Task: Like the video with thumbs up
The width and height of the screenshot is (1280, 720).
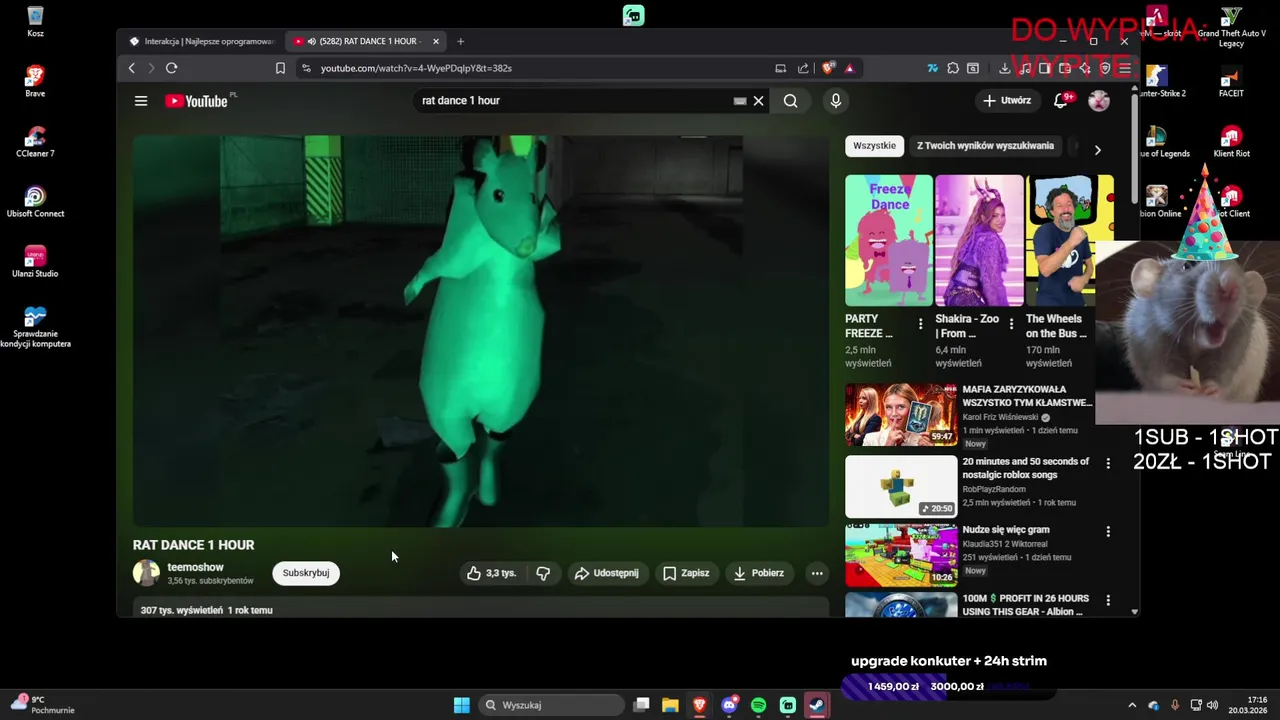Action: click(490, 573)
